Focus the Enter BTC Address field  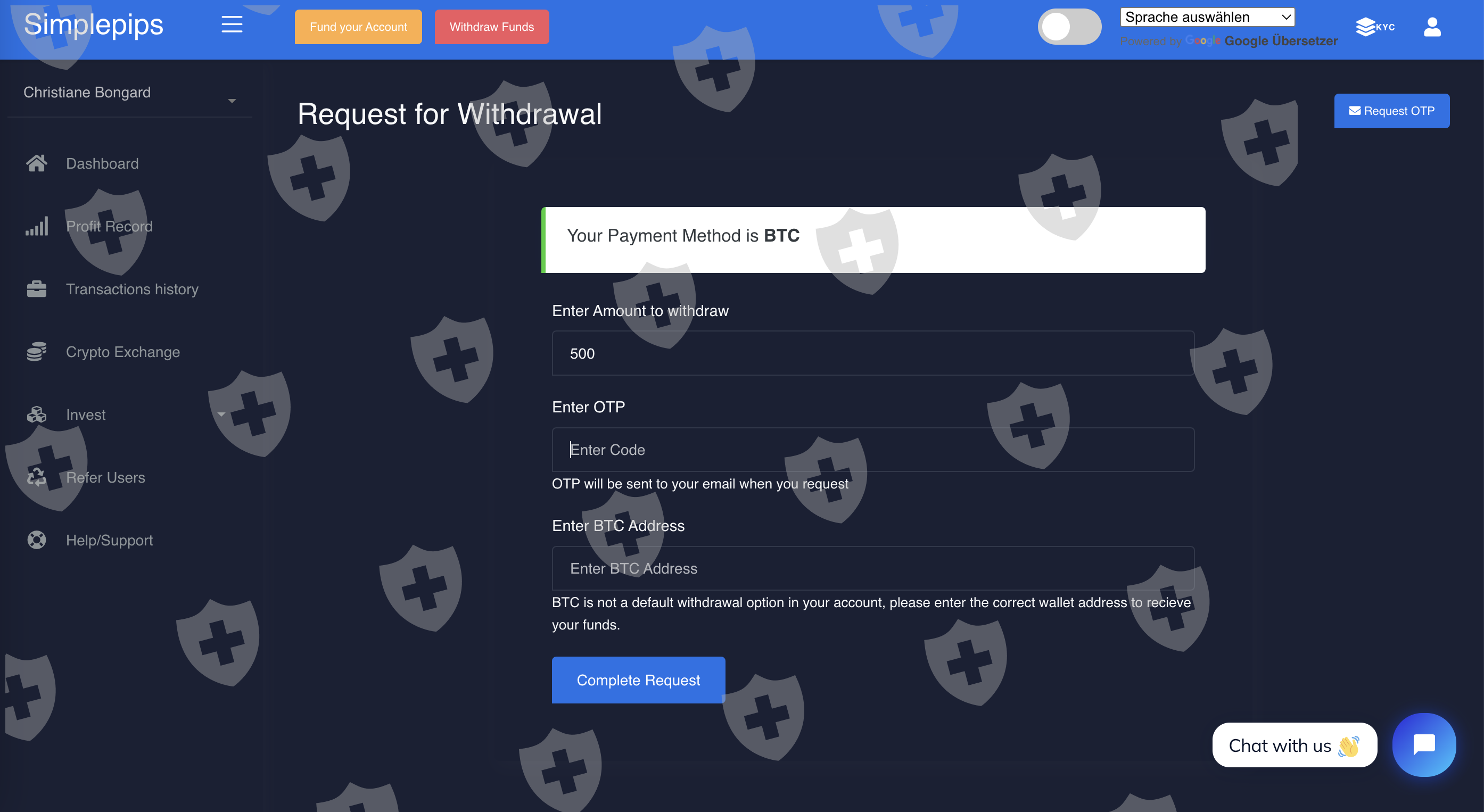coord(873,568)
